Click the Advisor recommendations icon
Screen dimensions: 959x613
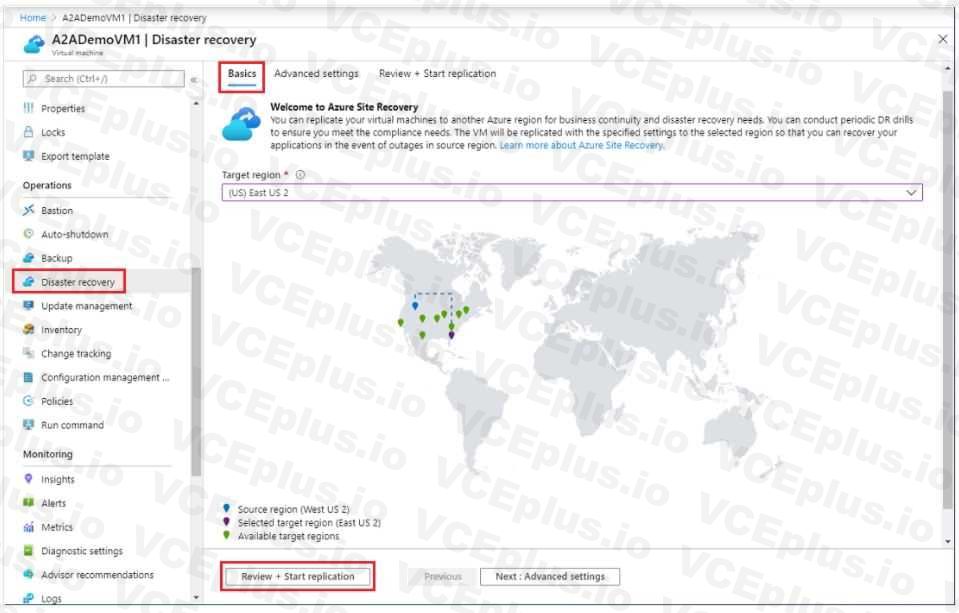pyautogui.click(x=28, y=574)
